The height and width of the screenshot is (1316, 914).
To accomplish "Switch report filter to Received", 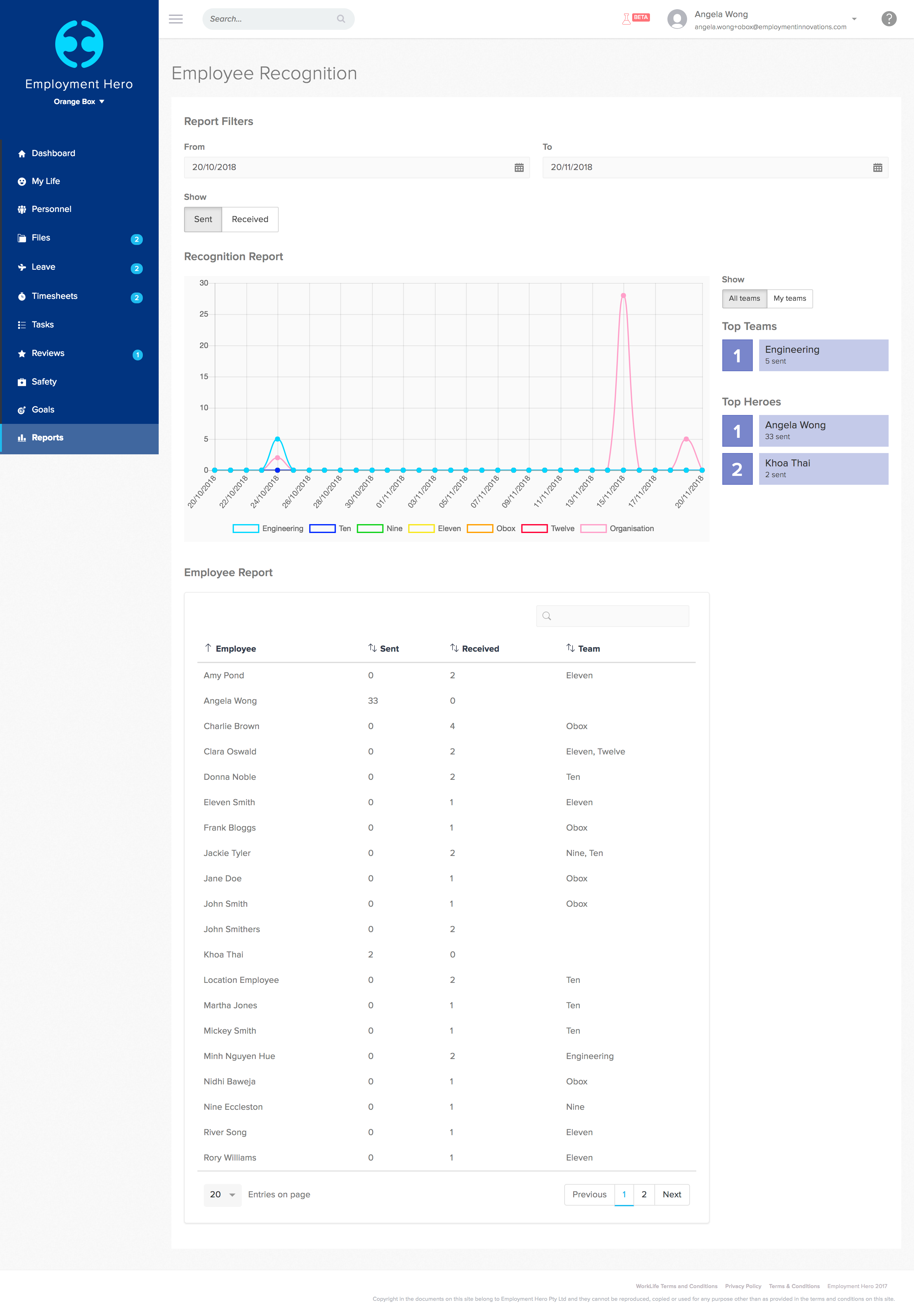I will (250, 219).
